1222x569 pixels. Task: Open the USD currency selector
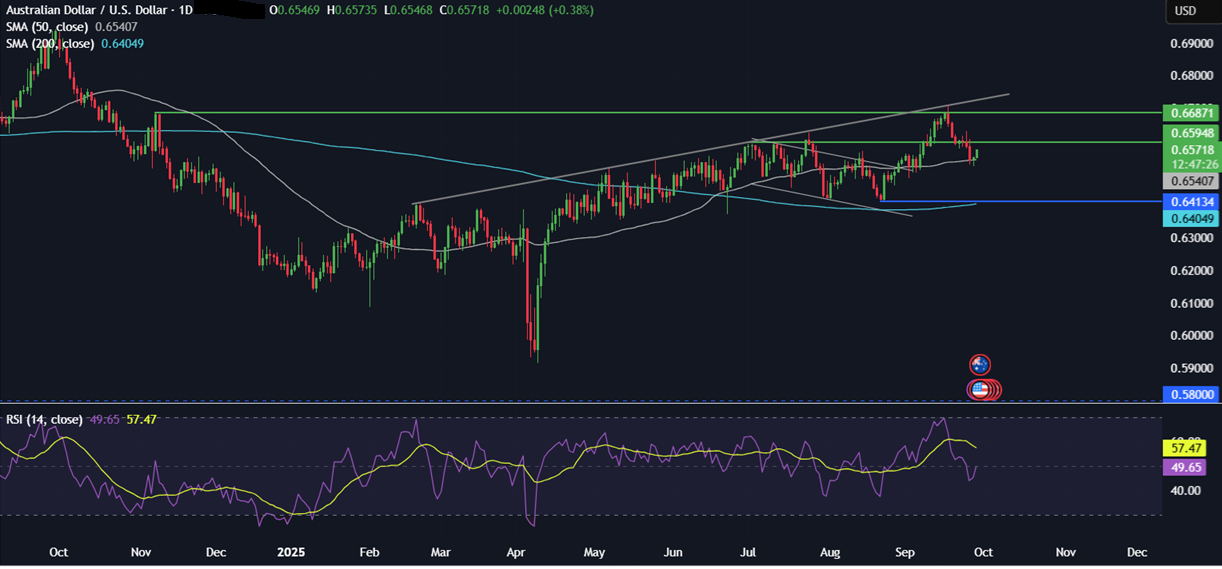(x=1185, y=11)
